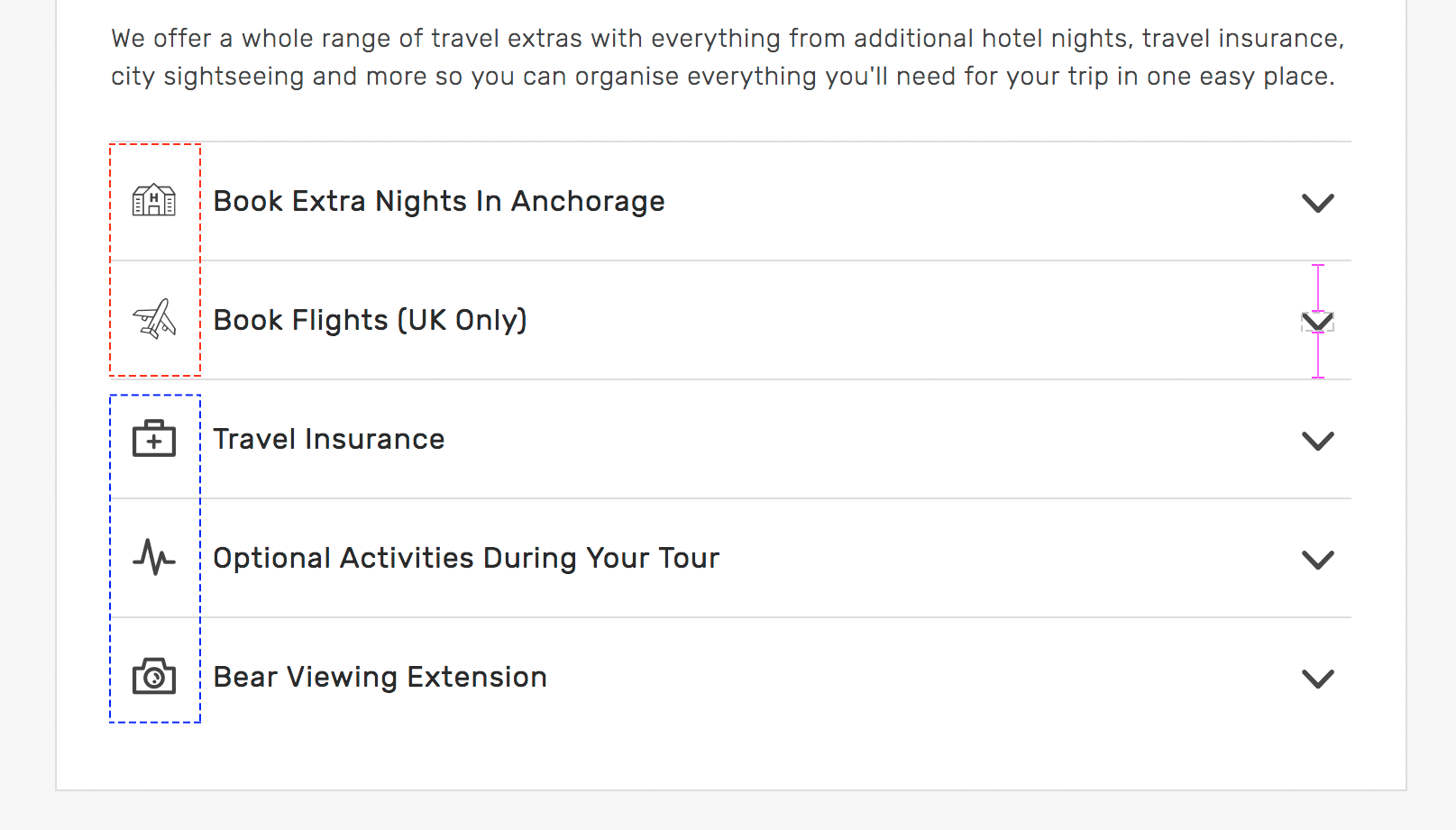Click the airplane flights icon

coord(154,319)
